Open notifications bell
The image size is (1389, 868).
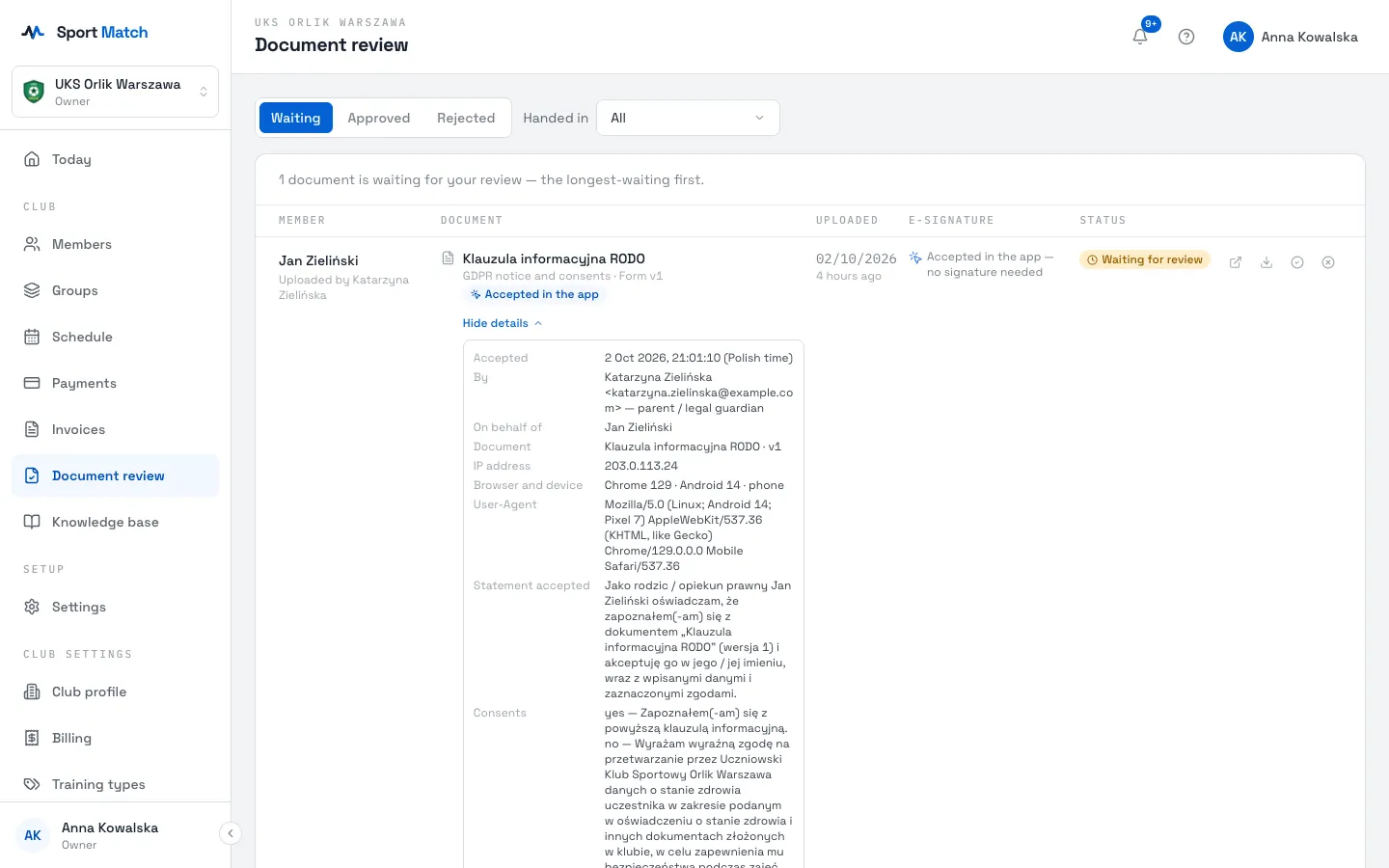1140,37
